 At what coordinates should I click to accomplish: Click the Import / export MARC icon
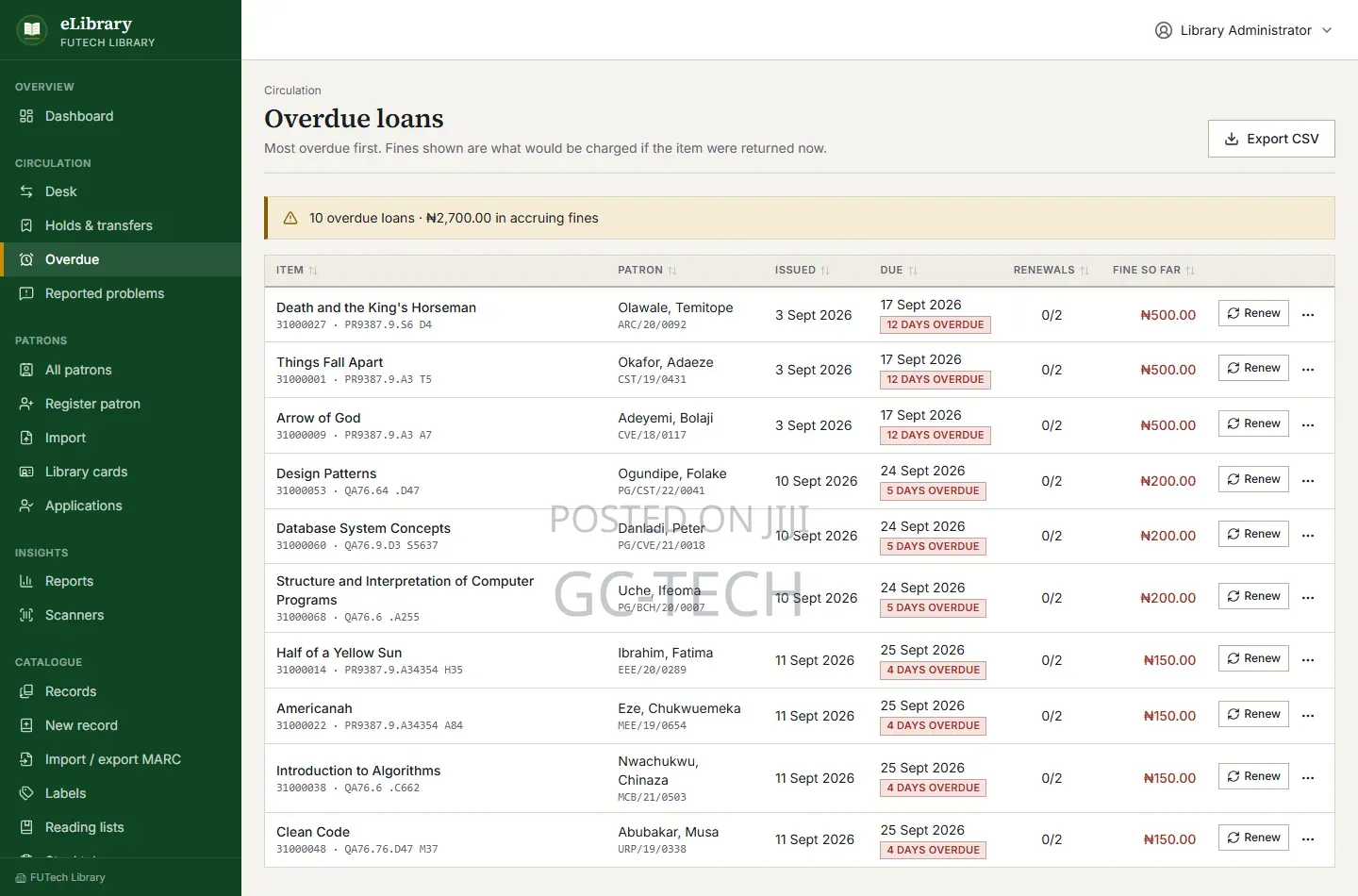26,759
